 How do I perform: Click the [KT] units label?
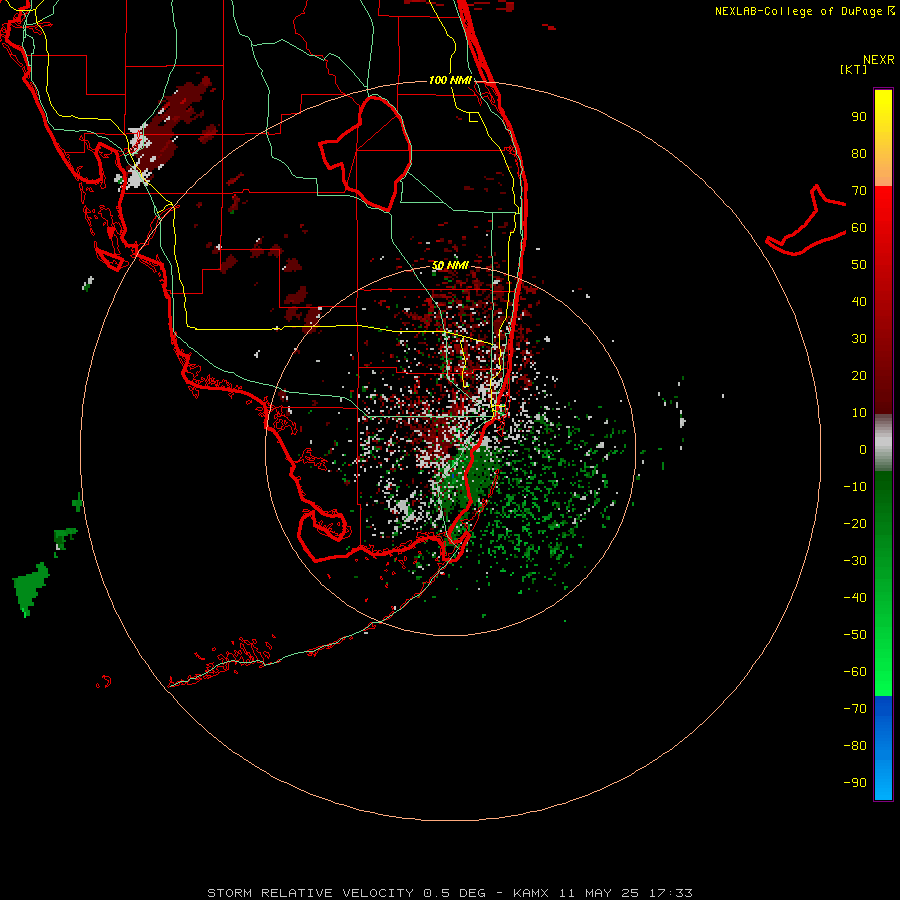point(854,69)
